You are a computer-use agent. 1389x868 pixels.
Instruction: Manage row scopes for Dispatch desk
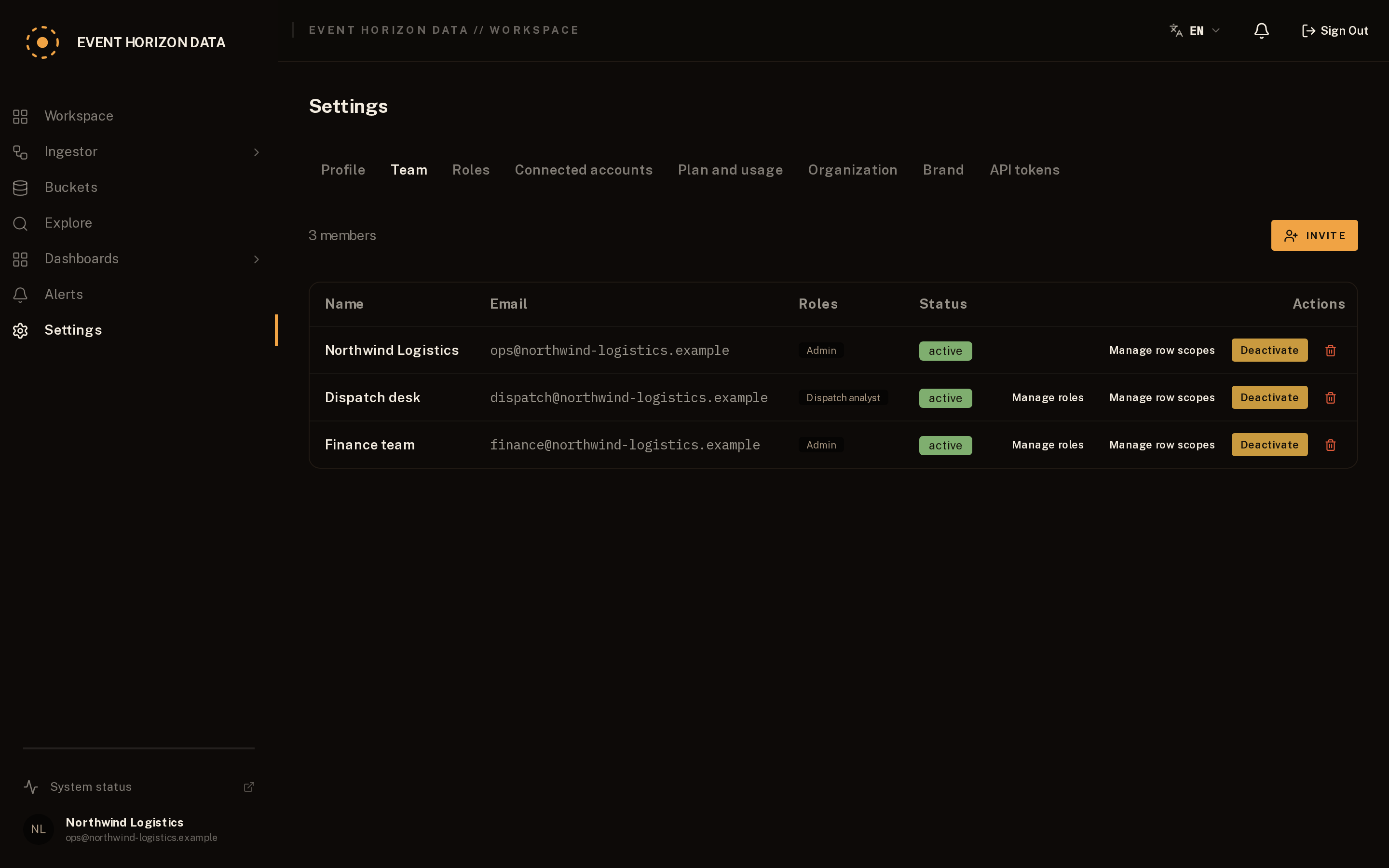coord(1162,397)
